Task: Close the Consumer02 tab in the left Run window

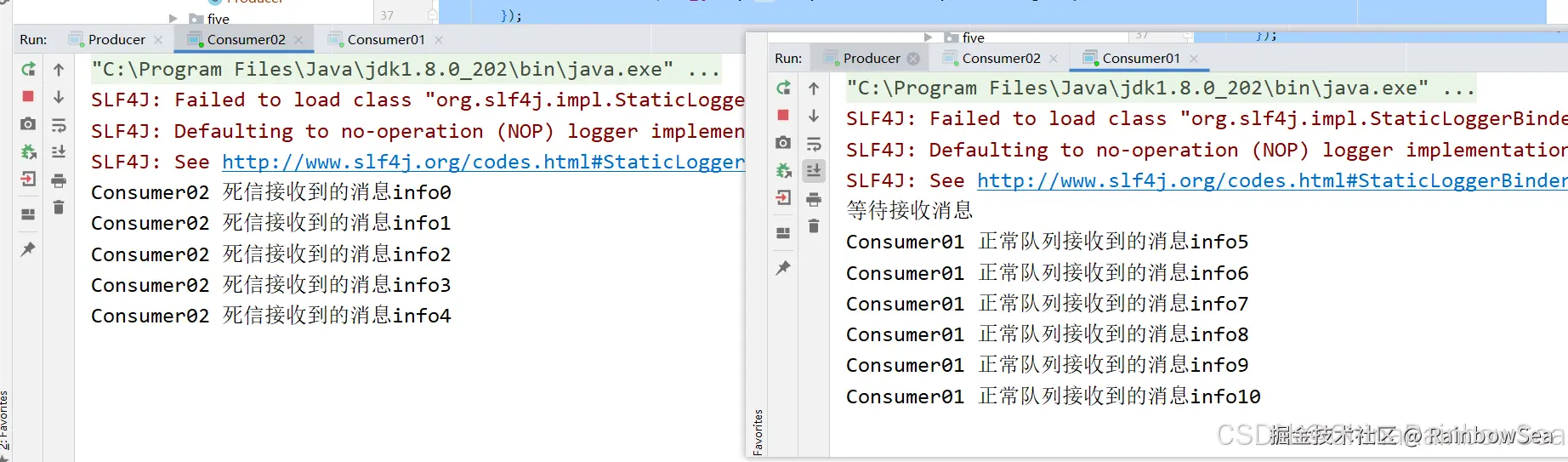Action: click(x=298, y=40)
